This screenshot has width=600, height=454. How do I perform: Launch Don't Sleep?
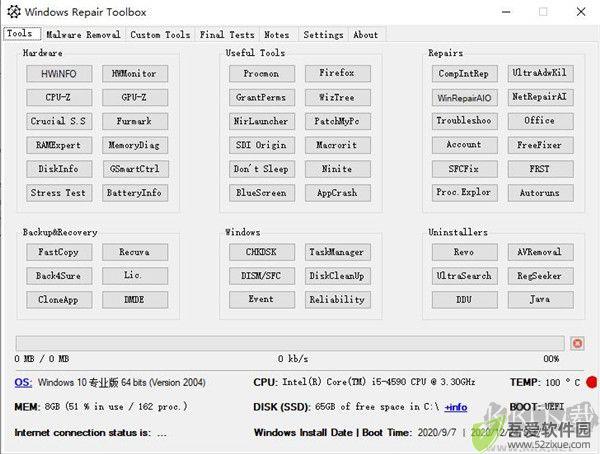[262, 169]
